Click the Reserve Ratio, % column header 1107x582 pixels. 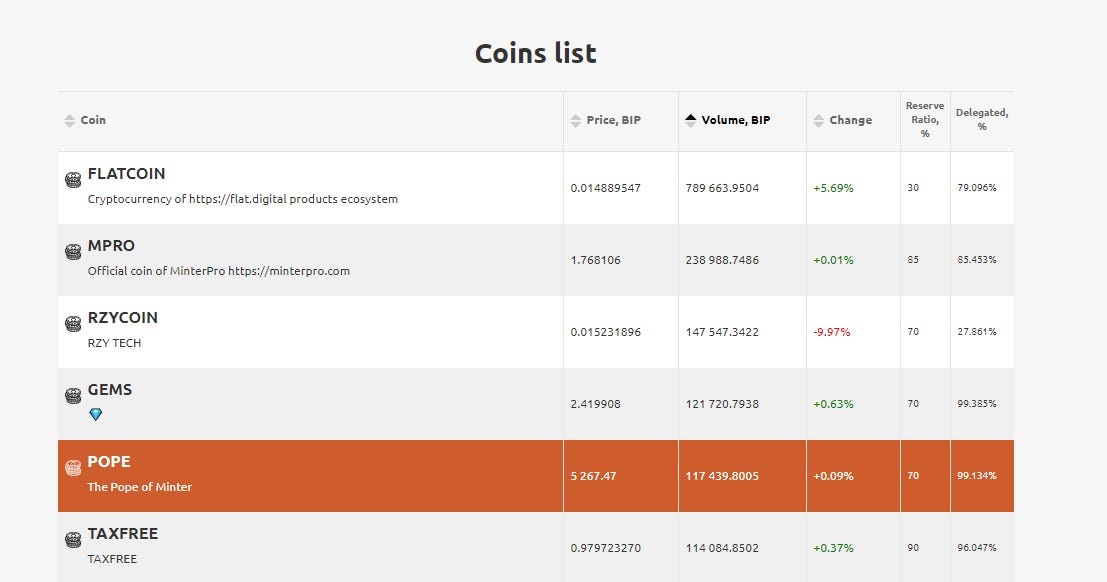click(x=925, y=119)
